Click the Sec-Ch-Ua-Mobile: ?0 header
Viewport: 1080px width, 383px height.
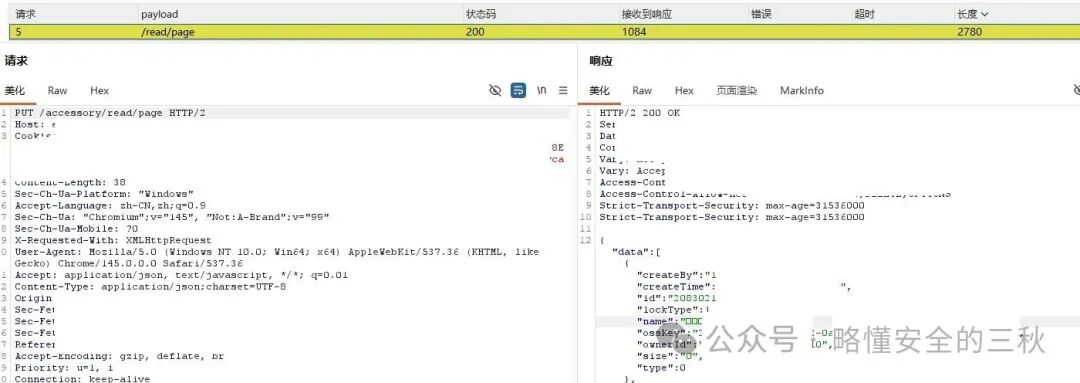[x=76, y=229]
